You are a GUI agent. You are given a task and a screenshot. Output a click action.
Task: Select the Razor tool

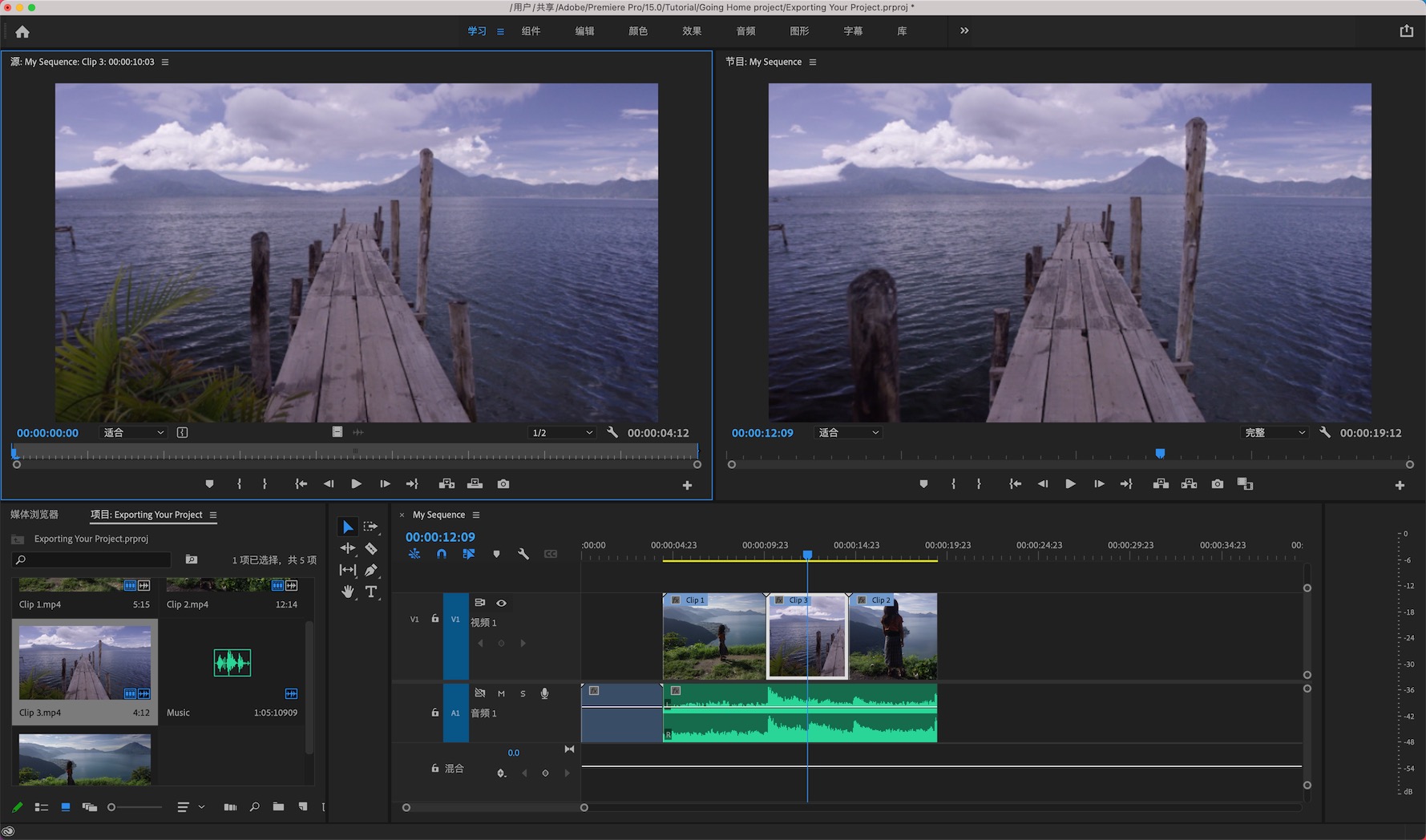(371, 548)
